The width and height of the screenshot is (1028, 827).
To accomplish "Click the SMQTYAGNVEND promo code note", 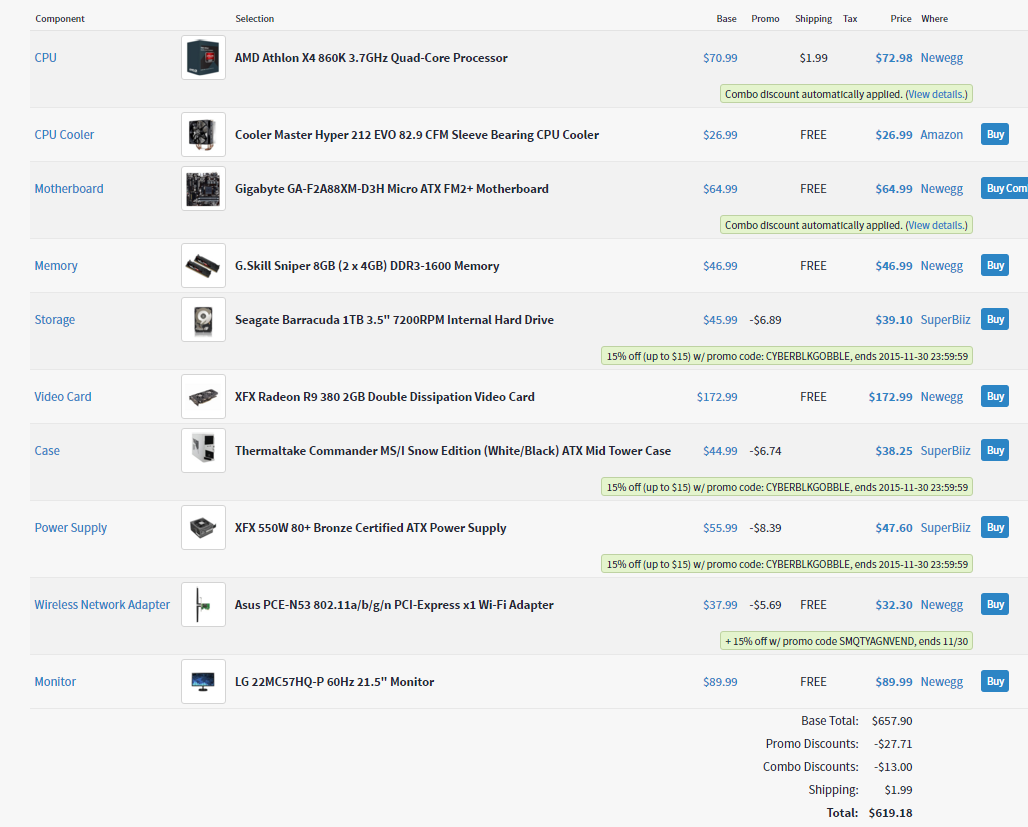I will (x=846, y=641).
